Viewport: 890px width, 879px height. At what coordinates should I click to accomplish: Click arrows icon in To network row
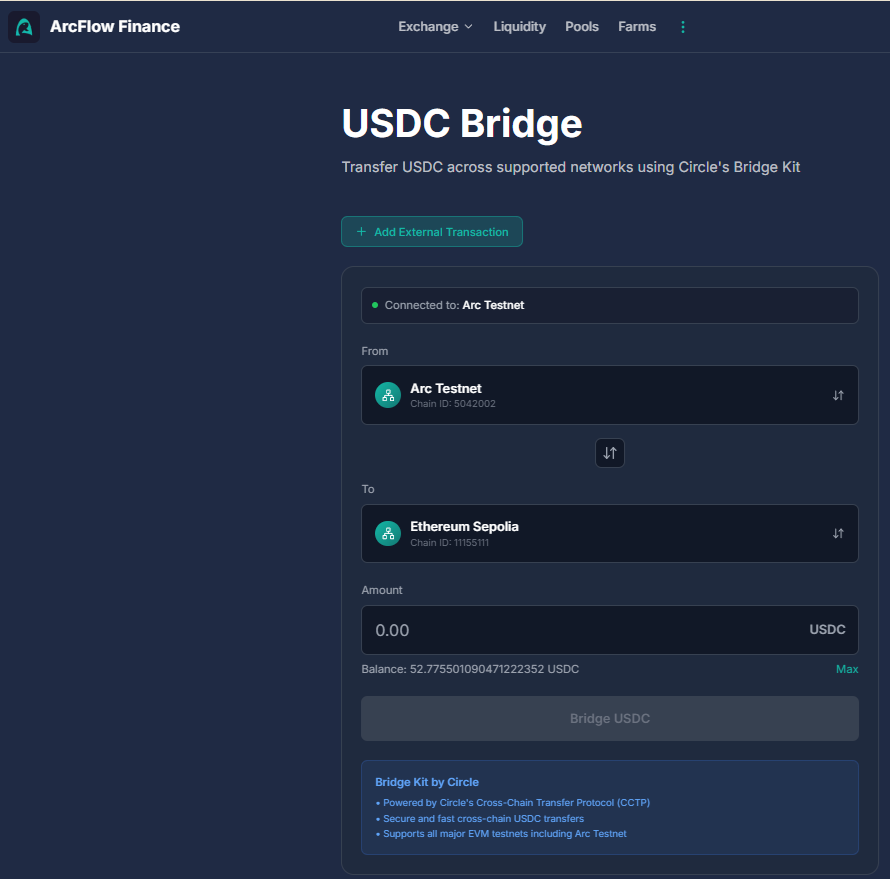pyautogui.click(x=838, y=533)
